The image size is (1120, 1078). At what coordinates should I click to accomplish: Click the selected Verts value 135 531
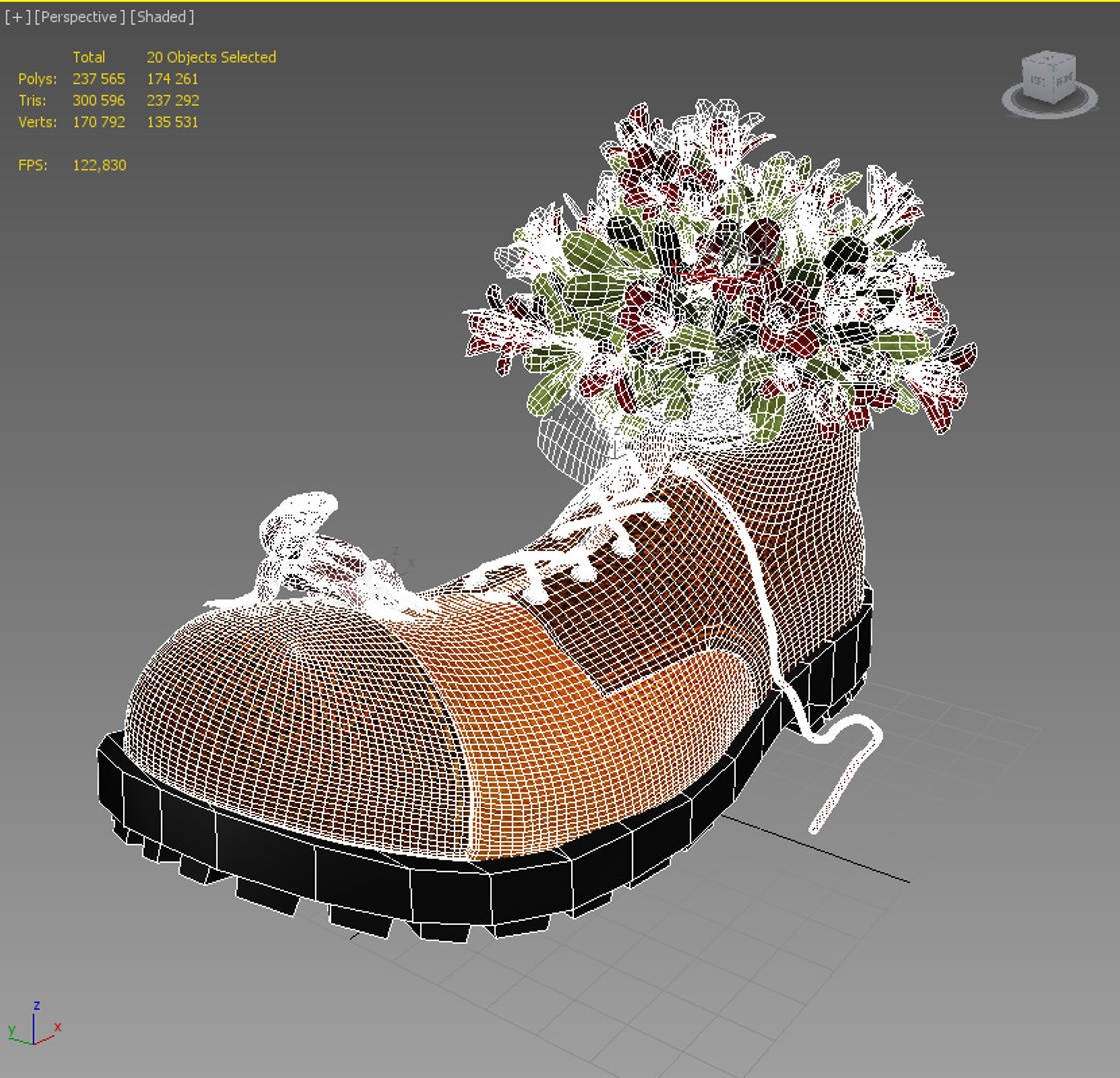[x=172, y=122]
